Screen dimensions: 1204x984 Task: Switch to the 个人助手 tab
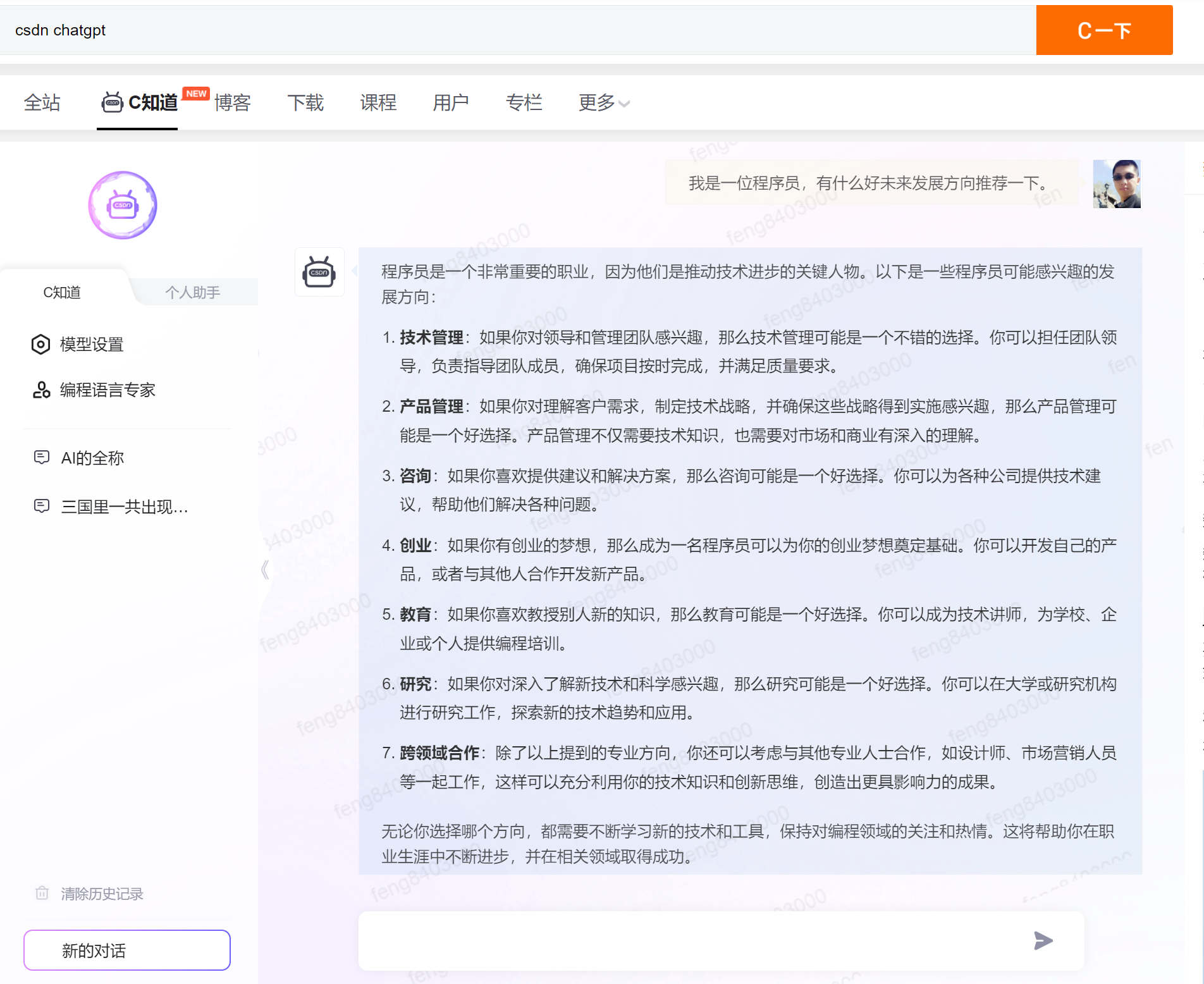point(193,292)
